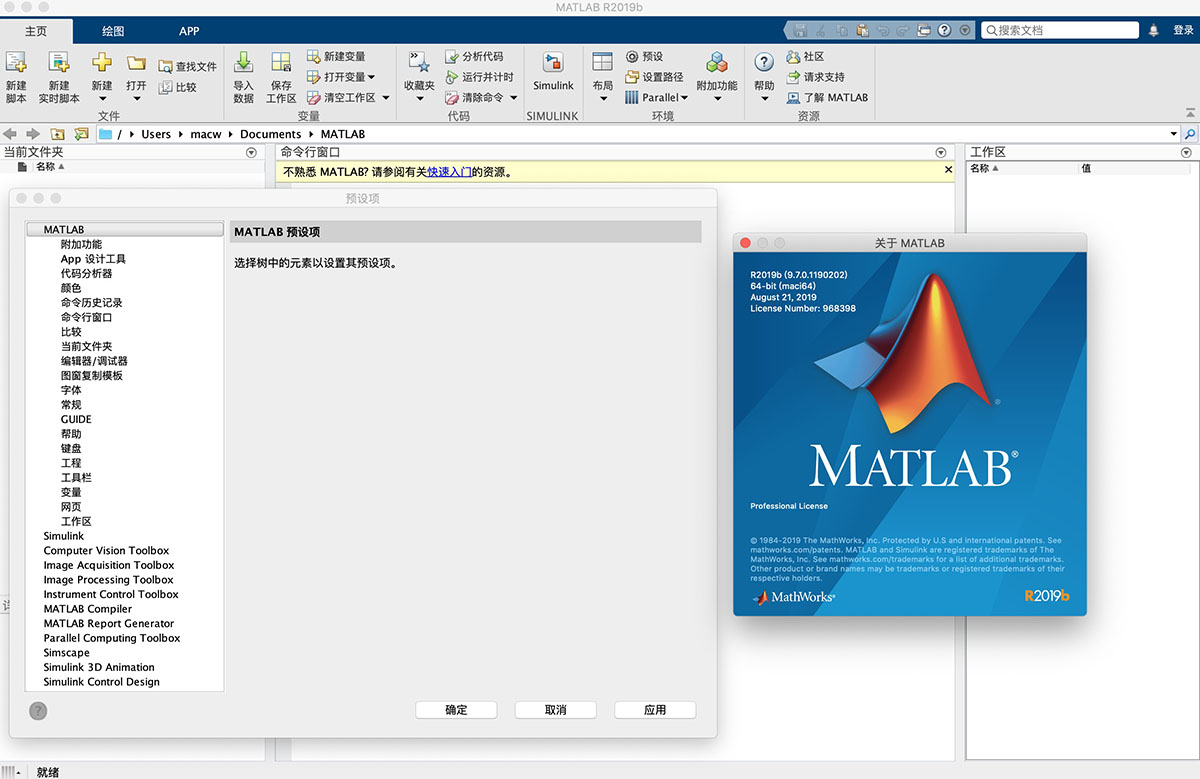Screen dimensions: 1200x779
Task: Click the magnifier search icon at address bar end
Action: (x=1190, y=134)
